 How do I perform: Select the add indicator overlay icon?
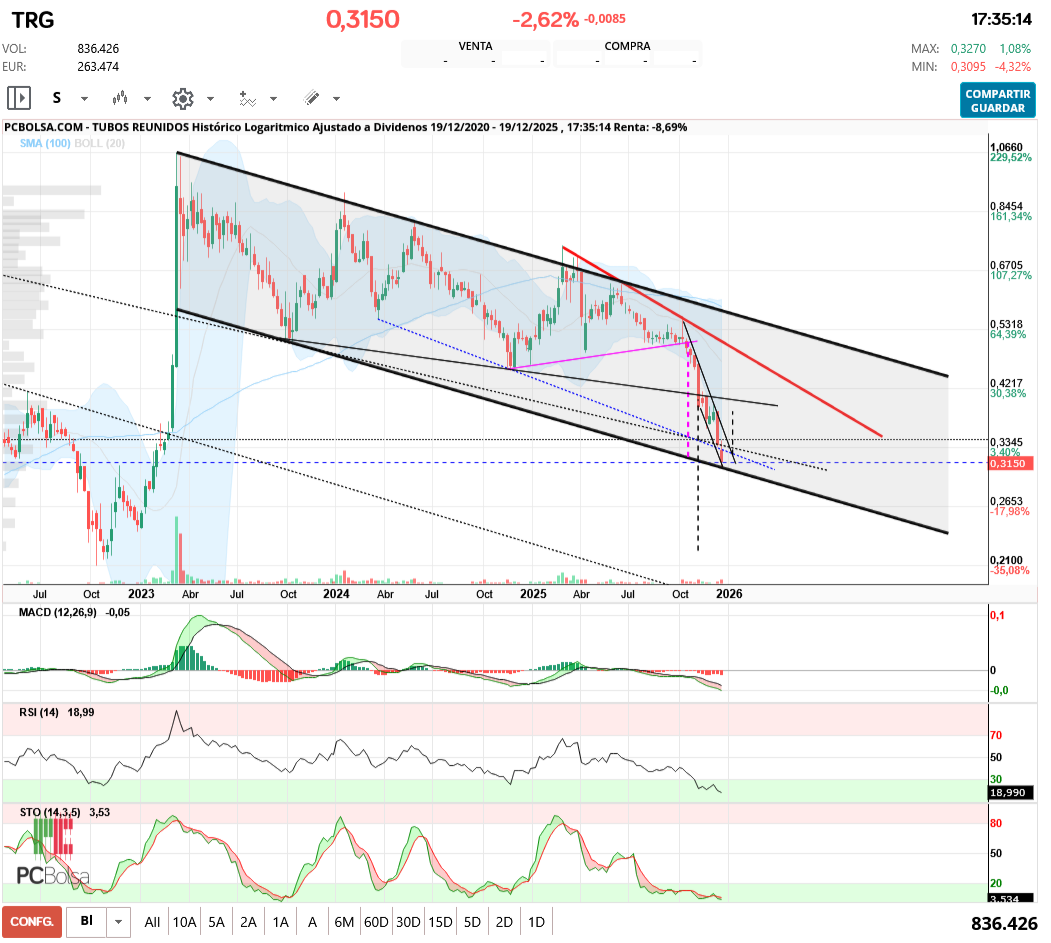tap(249, 98)
